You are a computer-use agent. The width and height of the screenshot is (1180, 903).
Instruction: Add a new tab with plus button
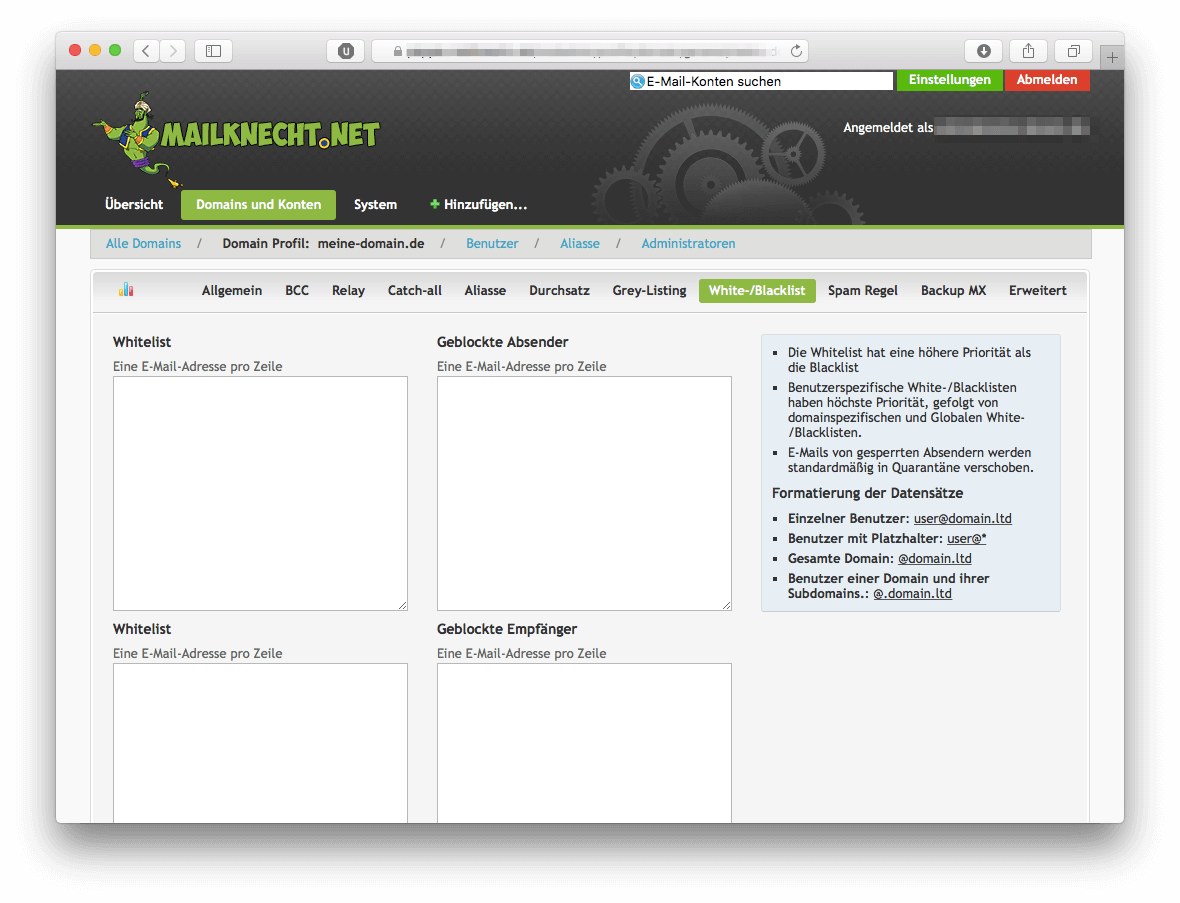point(1112,57)
